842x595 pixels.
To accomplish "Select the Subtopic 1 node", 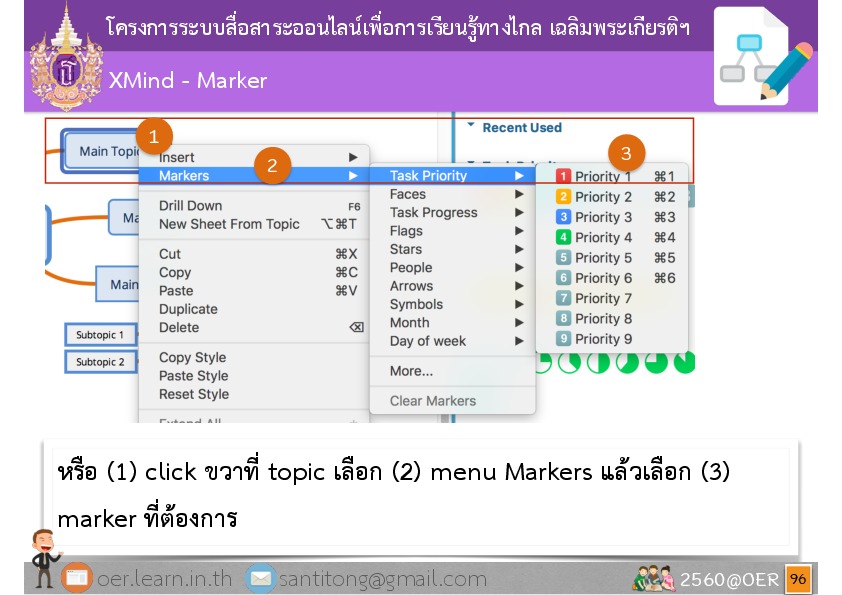I will (100, 335).
